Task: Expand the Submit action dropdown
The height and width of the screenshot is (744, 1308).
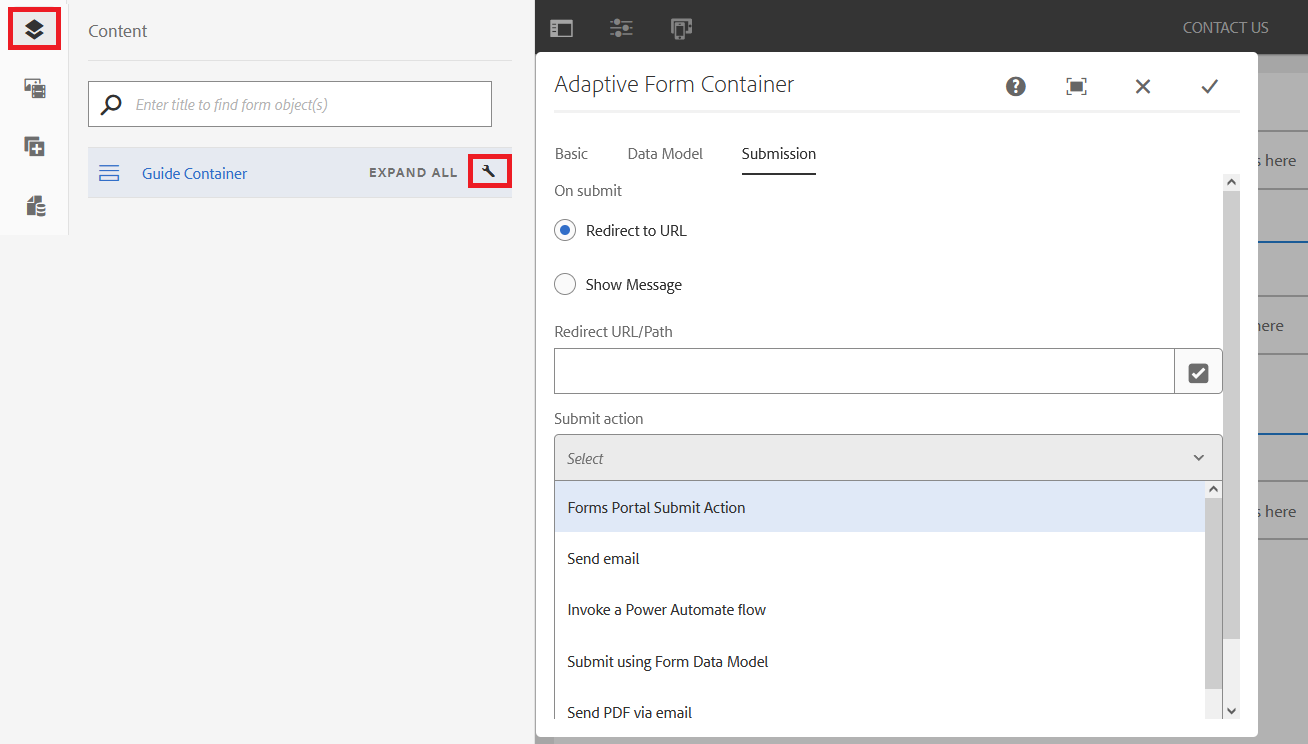Action: pyautogui.click(x=888, y=458)
